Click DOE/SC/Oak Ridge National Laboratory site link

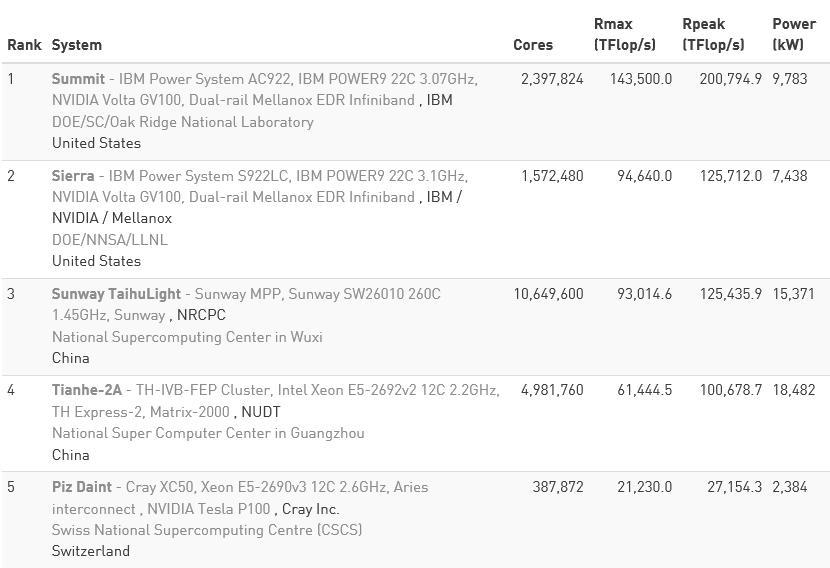pyautogui.click(x=183, y=122)
